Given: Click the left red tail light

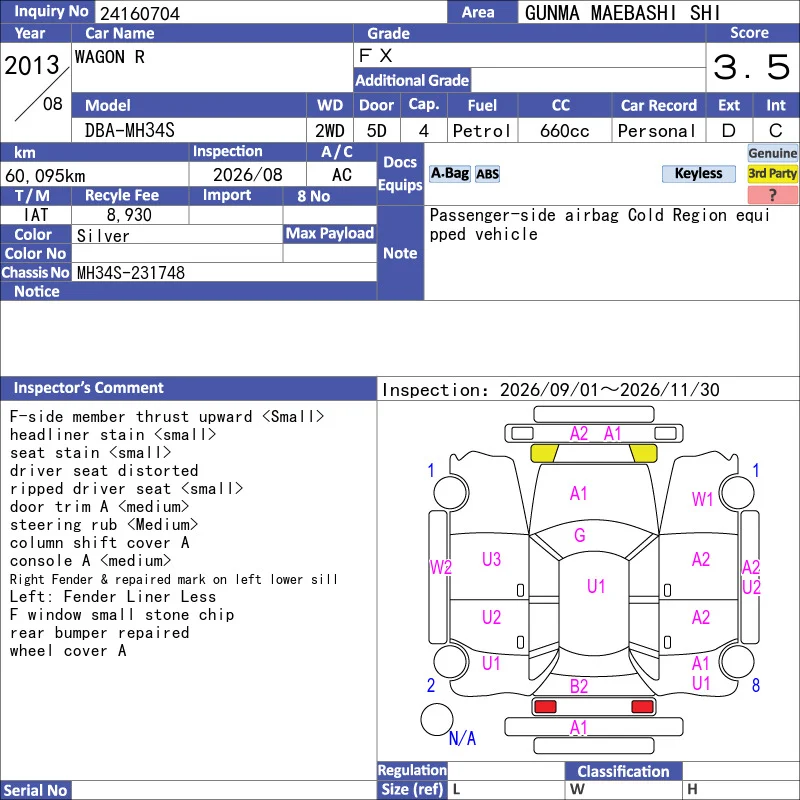Looking at the screenshot, I should point(544,707).
